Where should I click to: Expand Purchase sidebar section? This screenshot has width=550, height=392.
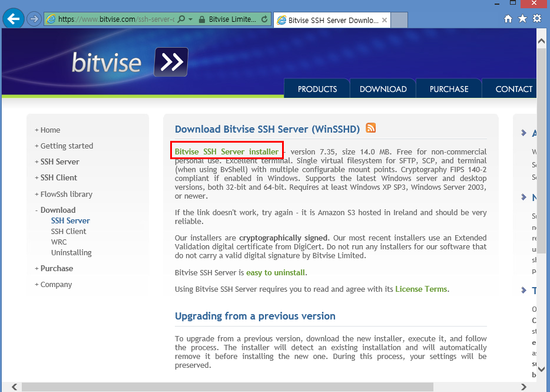tap(56, 269)
